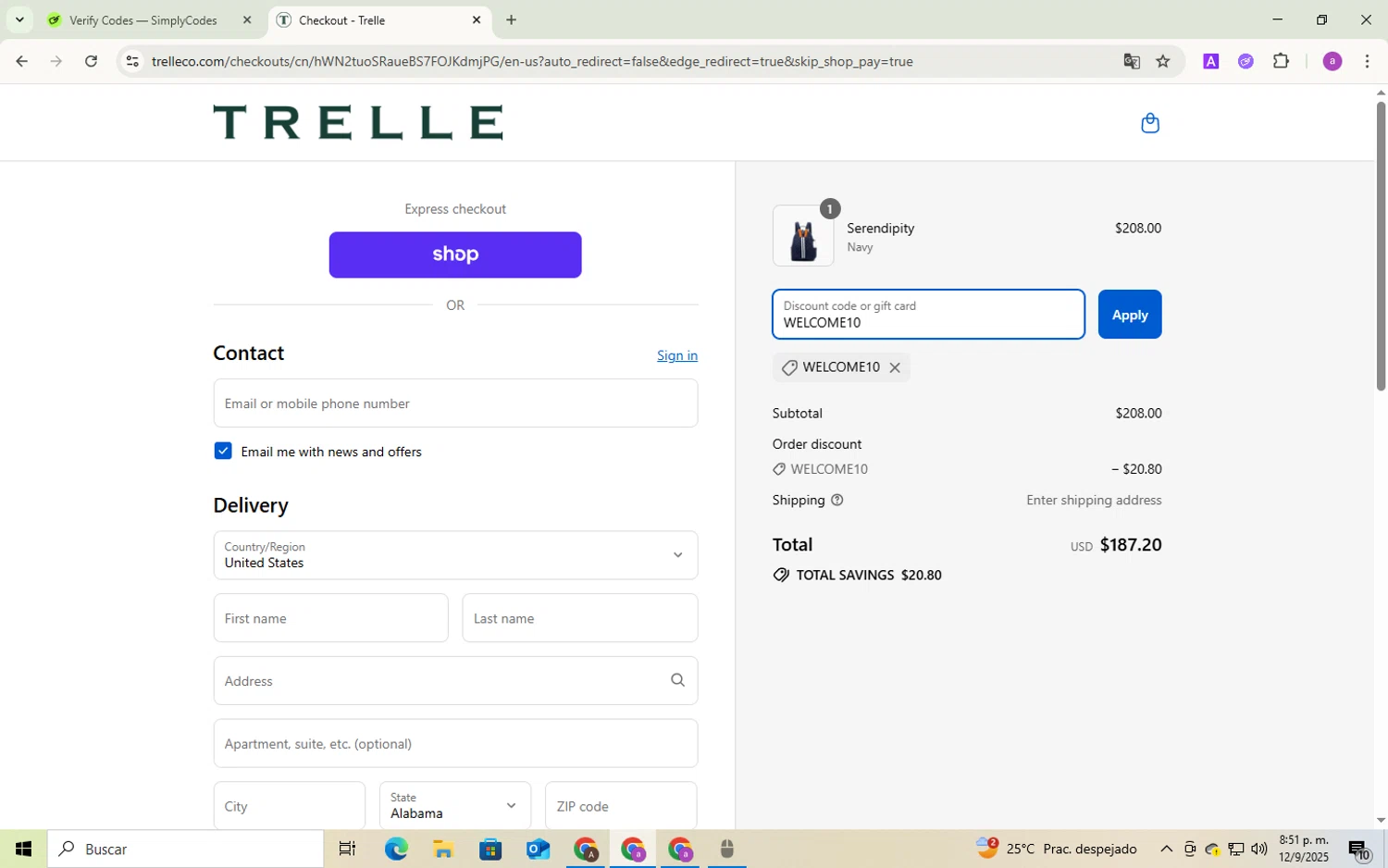Open the translate page icon
Viewport: 1388px width, 868px height.
pos(1131,61)
